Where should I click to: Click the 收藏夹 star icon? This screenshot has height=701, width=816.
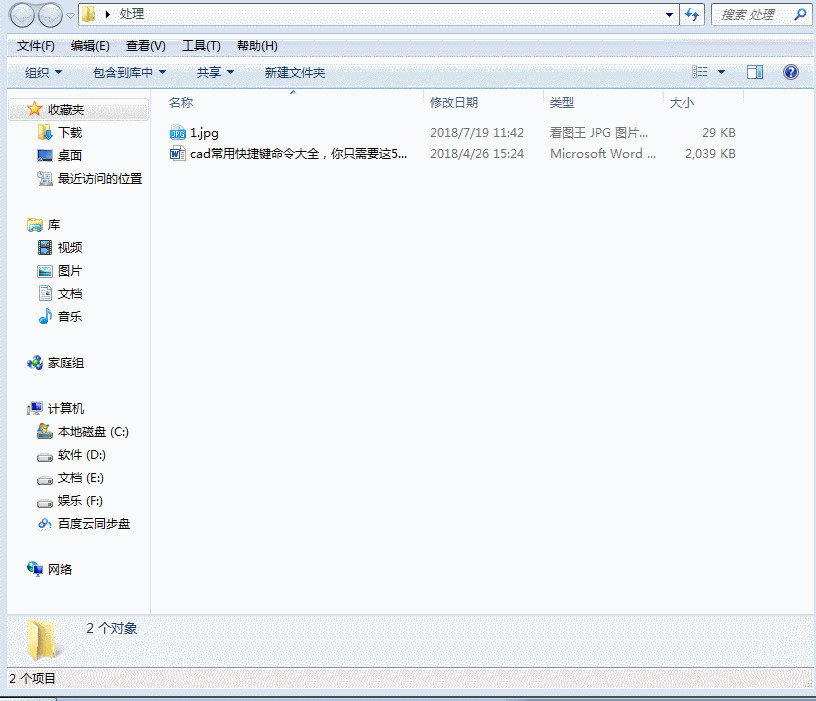[x=34, y=109]
